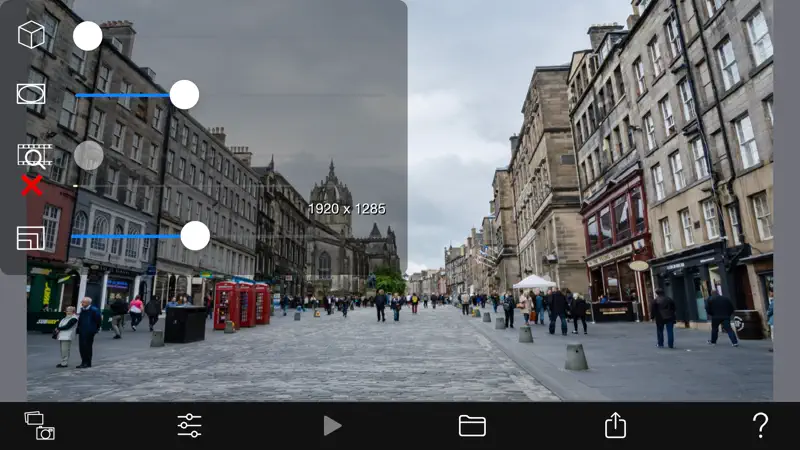800x450 pixels.
Task: Open help with the question mark
Action: (x=760, y=425)
